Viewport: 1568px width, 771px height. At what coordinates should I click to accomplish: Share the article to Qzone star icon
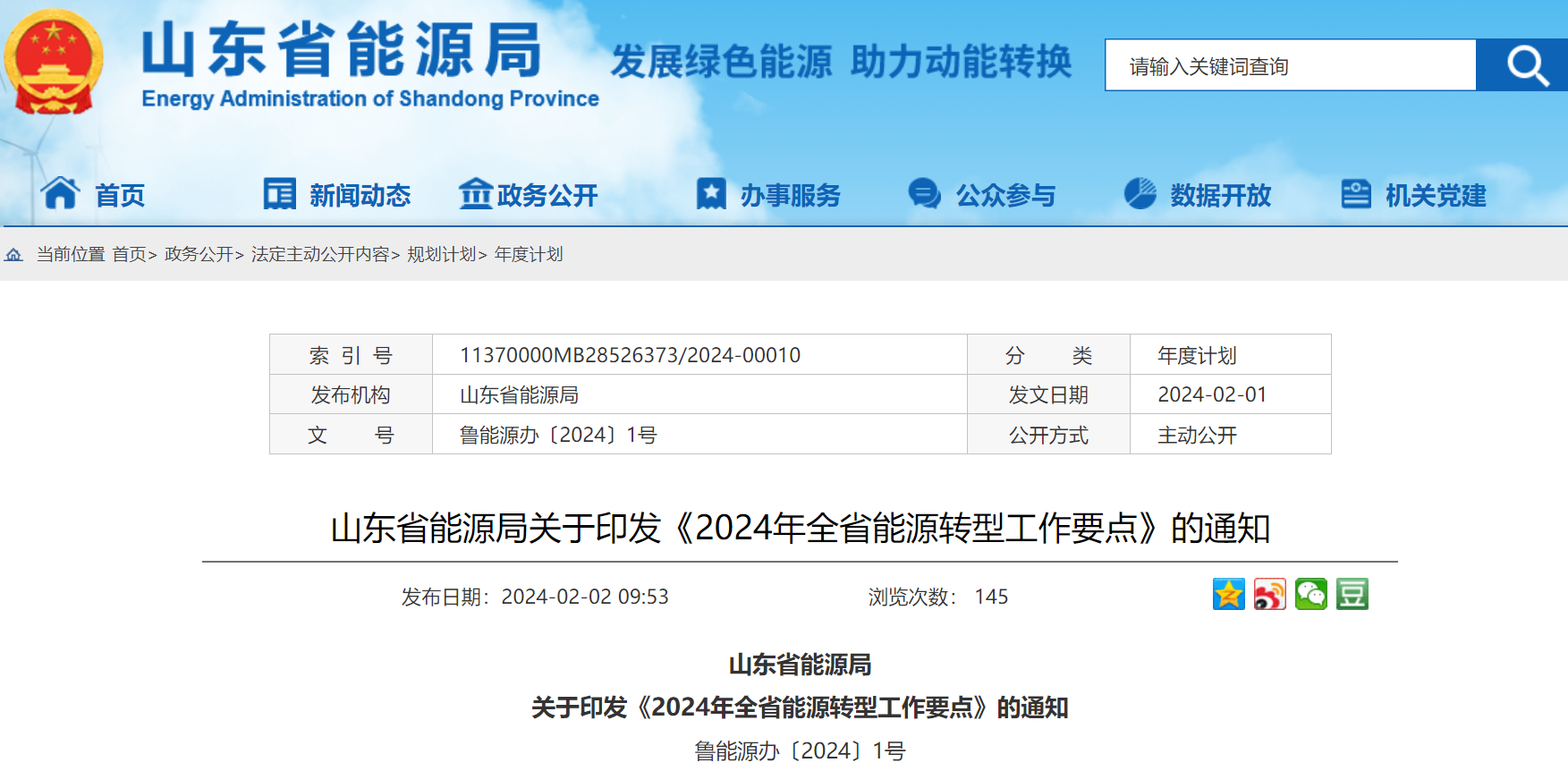(1228, 595)
